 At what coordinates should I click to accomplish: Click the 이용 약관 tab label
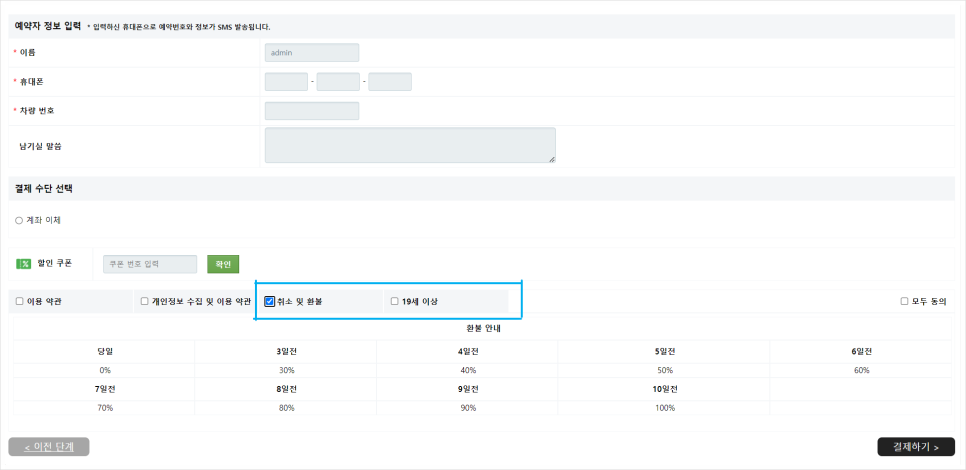click(44, 302)
